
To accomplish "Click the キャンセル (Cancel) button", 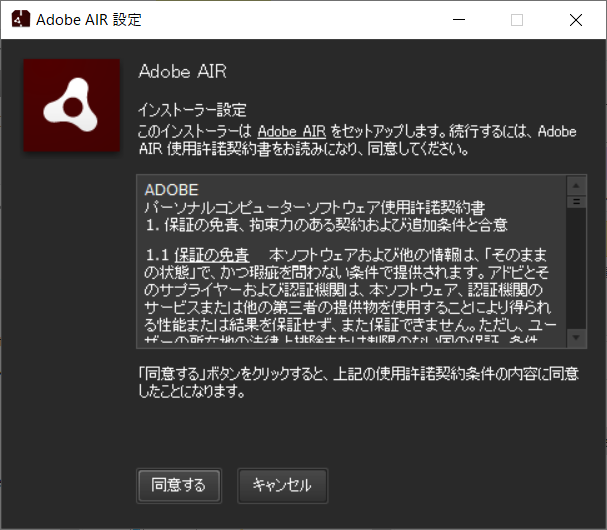I will [x=282, y=485].
